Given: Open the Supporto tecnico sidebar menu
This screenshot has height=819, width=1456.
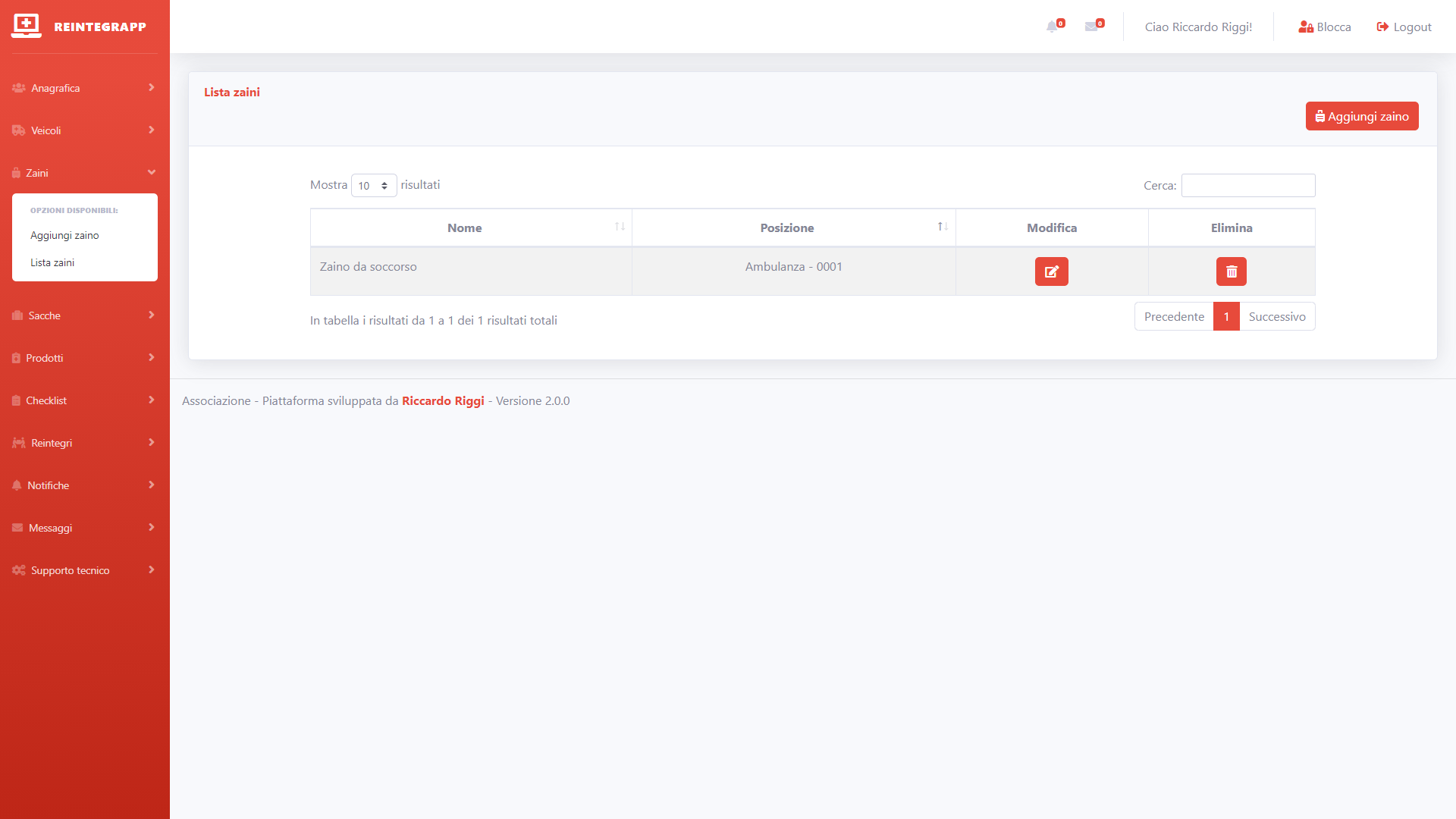Looking at the screenshot, I should point(84,570).
